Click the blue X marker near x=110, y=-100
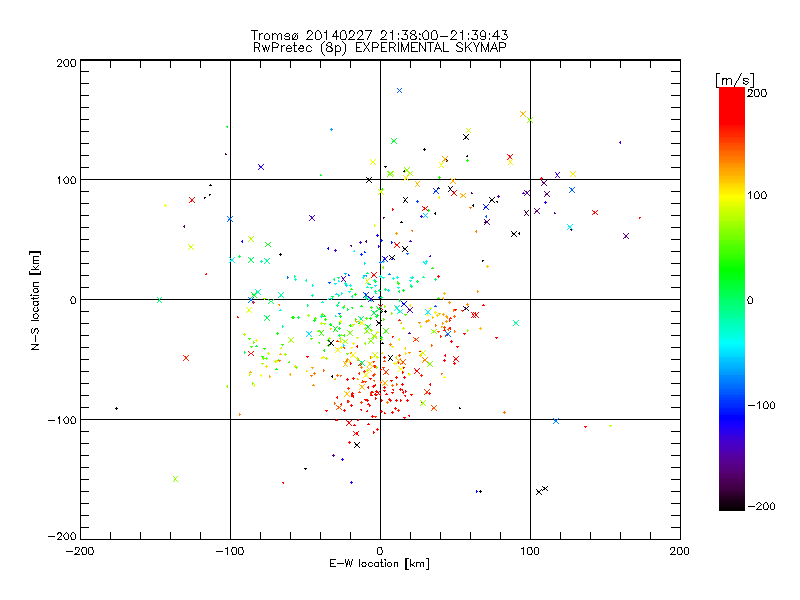 [556, 421]
